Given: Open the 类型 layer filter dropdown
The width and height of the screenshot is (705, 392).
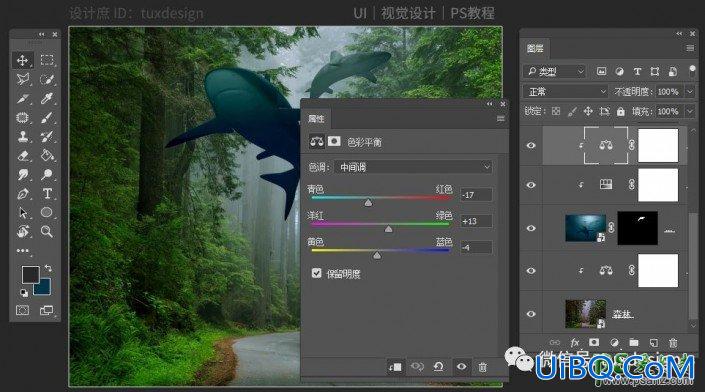Looking at the screenshot, I should pos(554,71).
